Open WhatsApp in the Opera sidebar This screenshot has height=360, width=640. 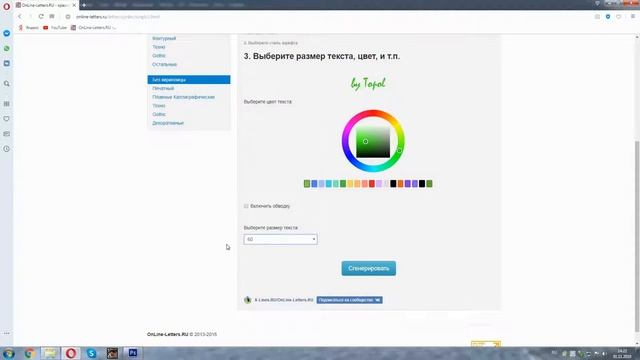[7, 48]
